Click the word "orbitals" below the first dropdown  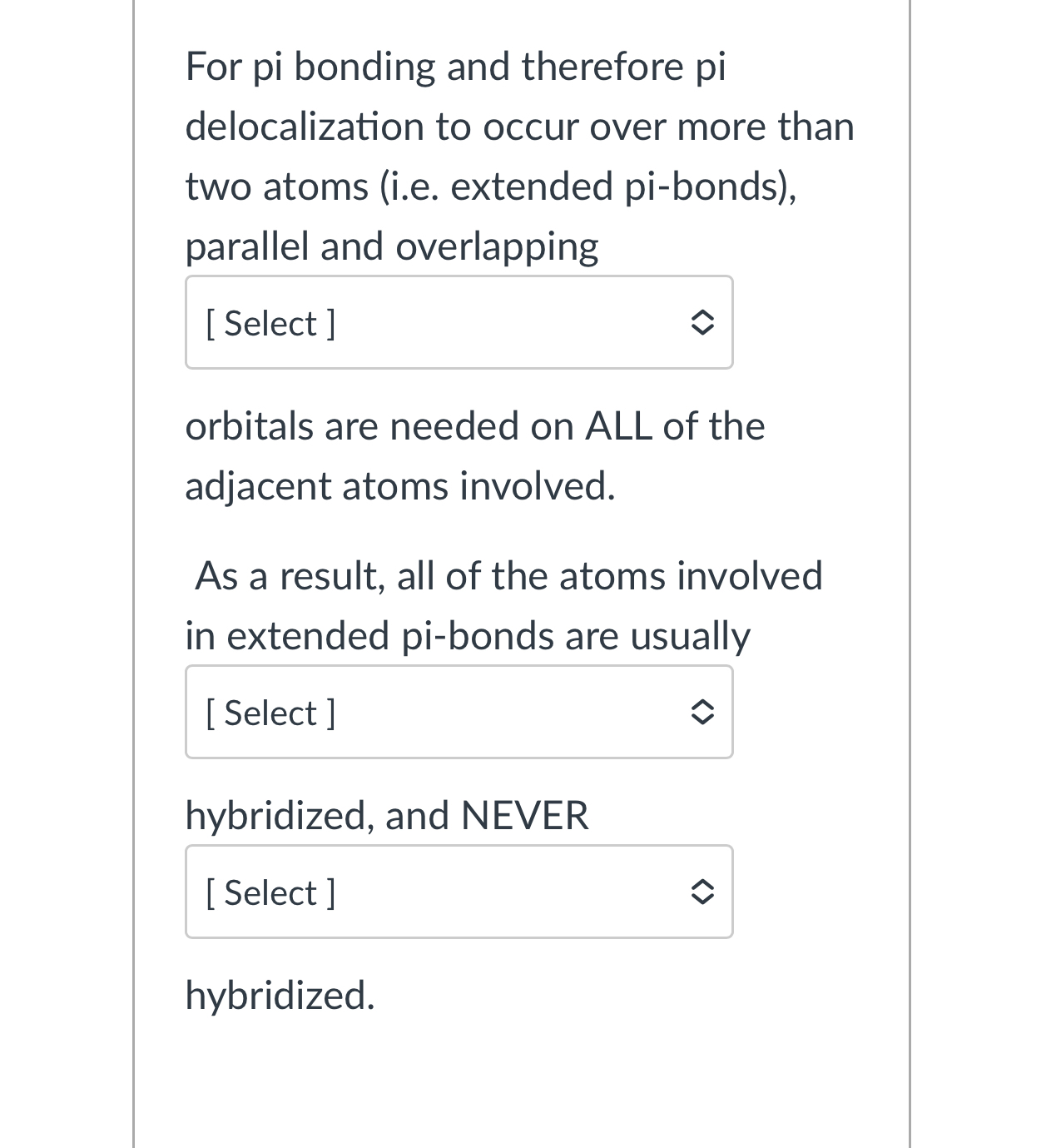[250, 426]
